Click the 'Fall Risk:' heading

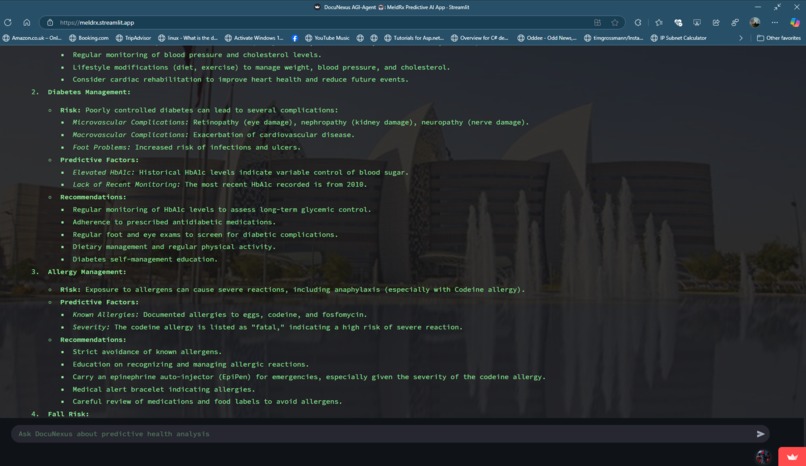point(68,414)
